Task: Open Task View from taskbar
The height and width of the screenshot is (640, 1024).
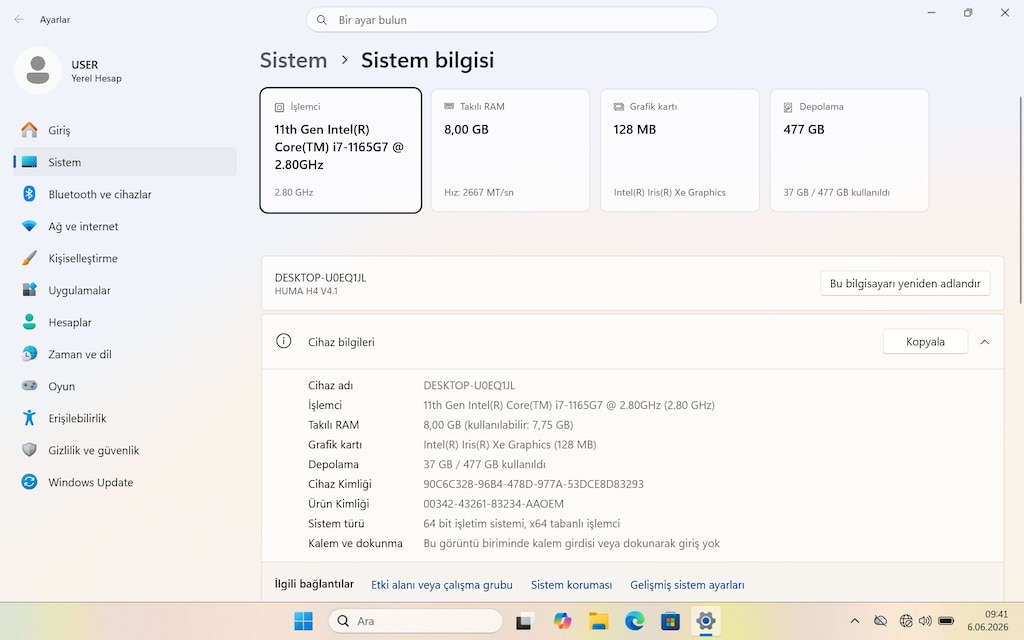Action: click(x=524, y=621)
